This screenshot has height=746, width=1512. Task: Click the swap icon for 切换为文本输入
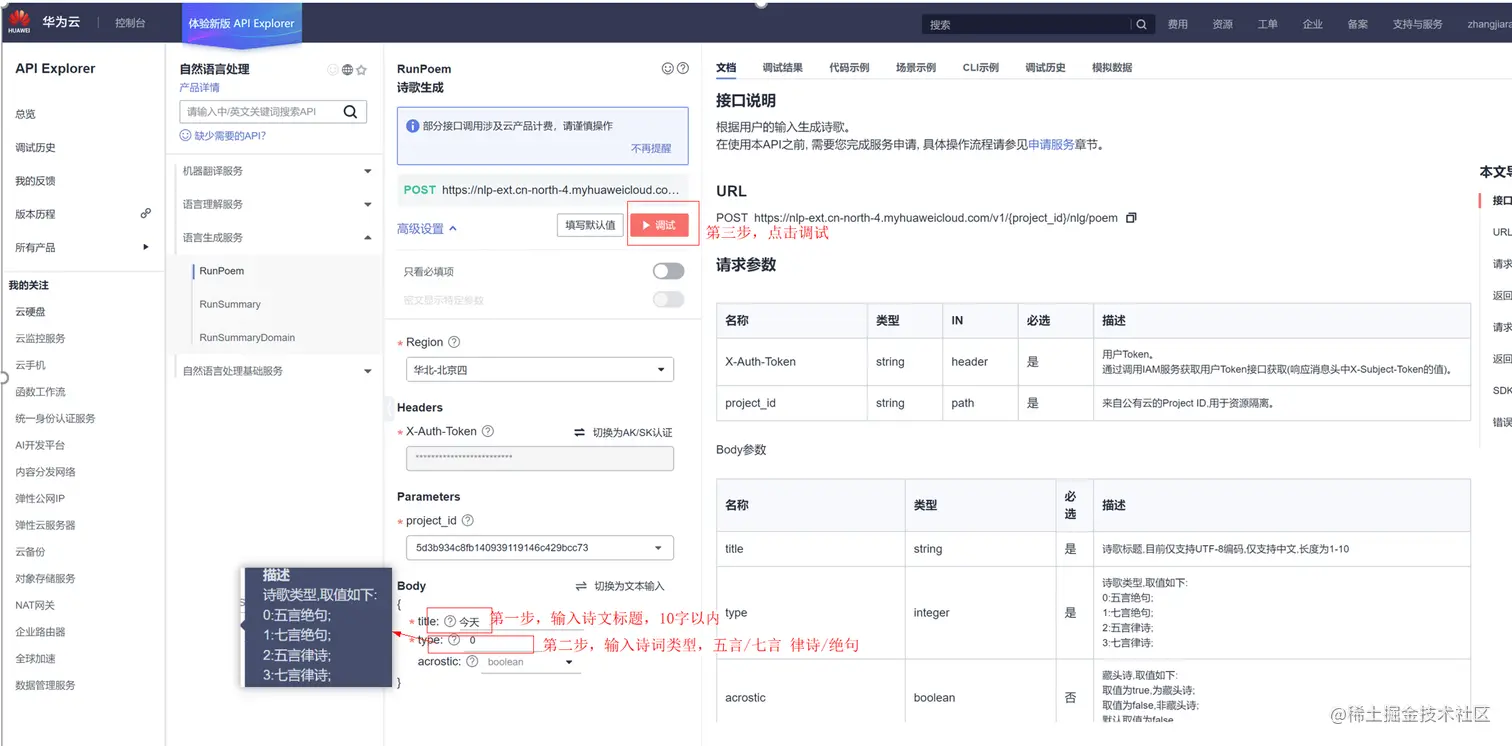[x=581, y=586]
